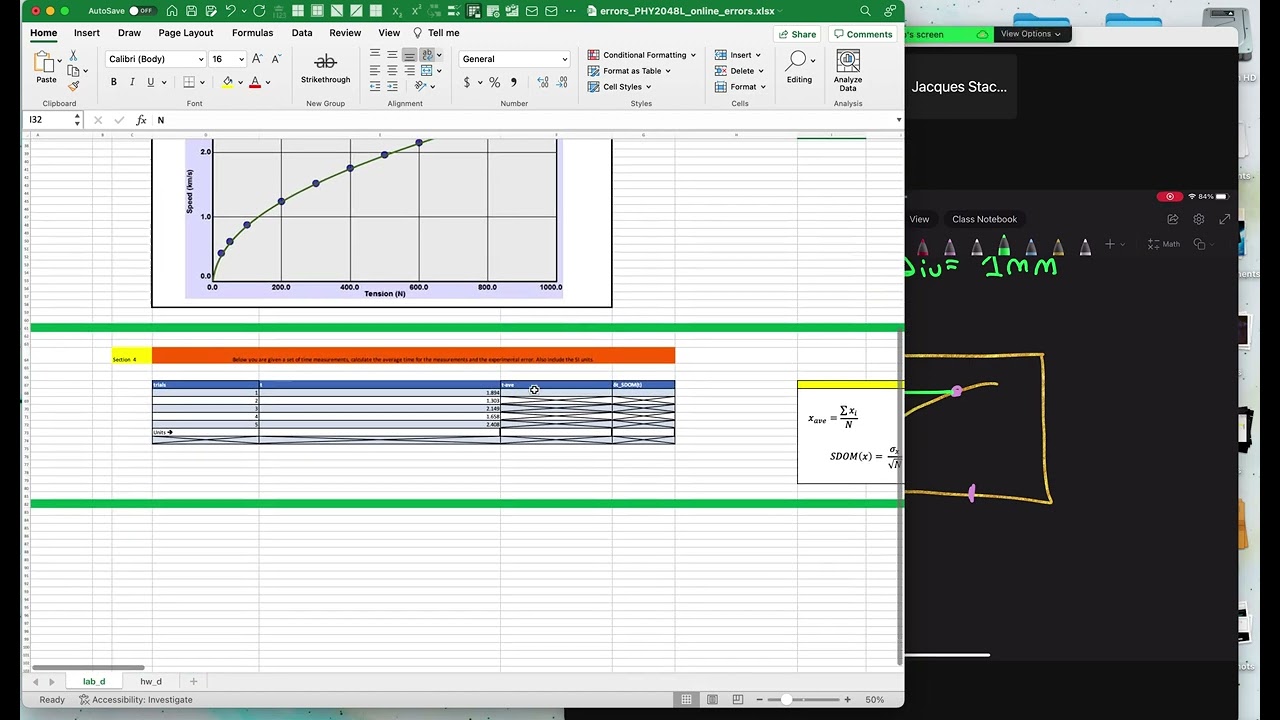The width and height of the screenshot is (1280, 720).
Task: Open the Home icon in title bar
Action: click(x=172, y=11)
